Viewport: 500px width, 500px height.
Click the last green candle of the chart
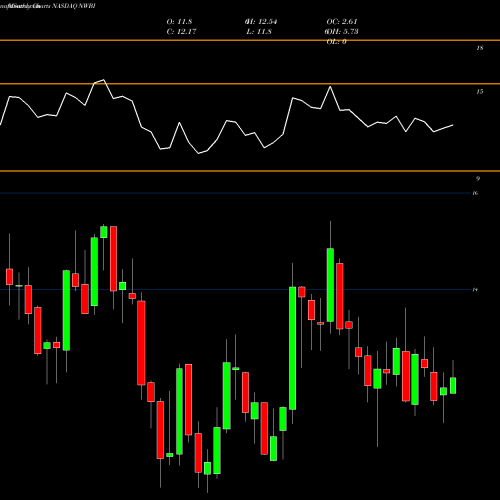[x=453, y=386]
